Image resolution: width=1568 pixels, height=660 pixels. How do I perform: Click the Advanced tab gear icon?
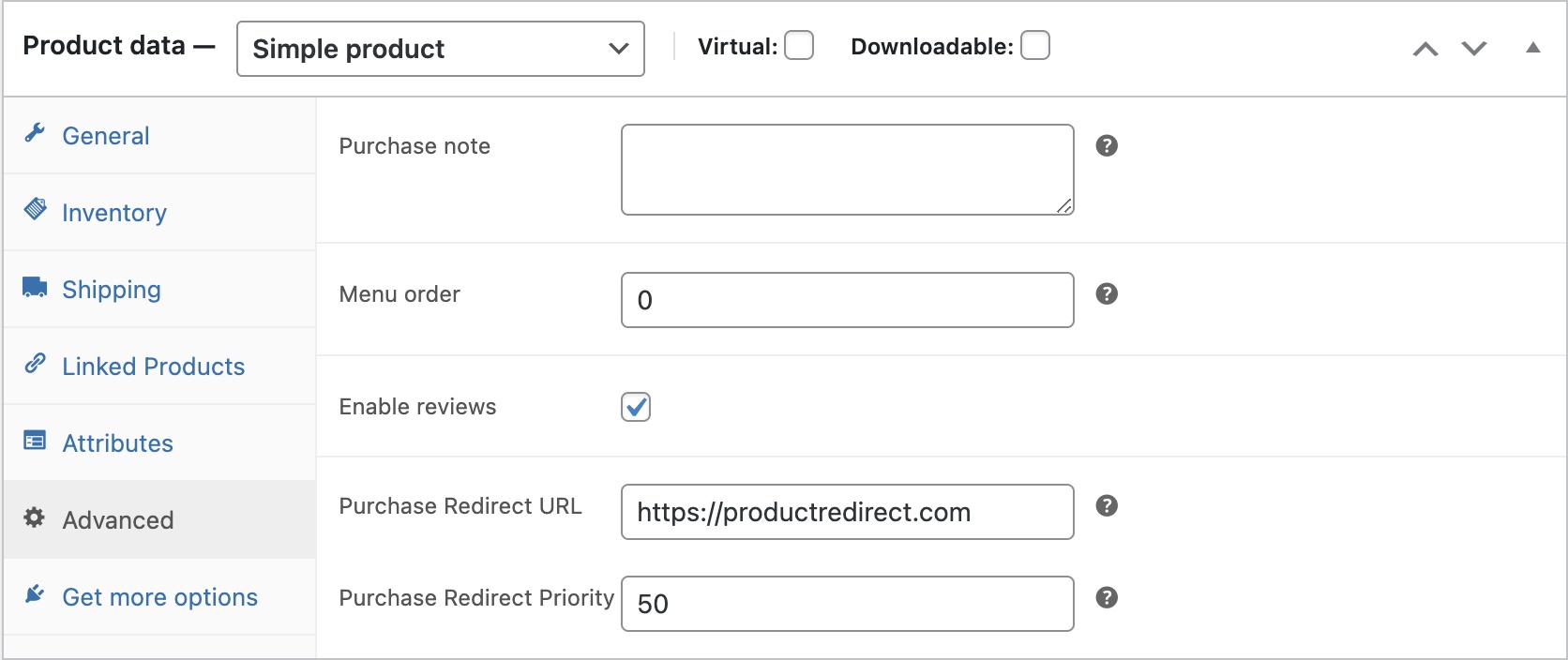(x=35, y=517)
